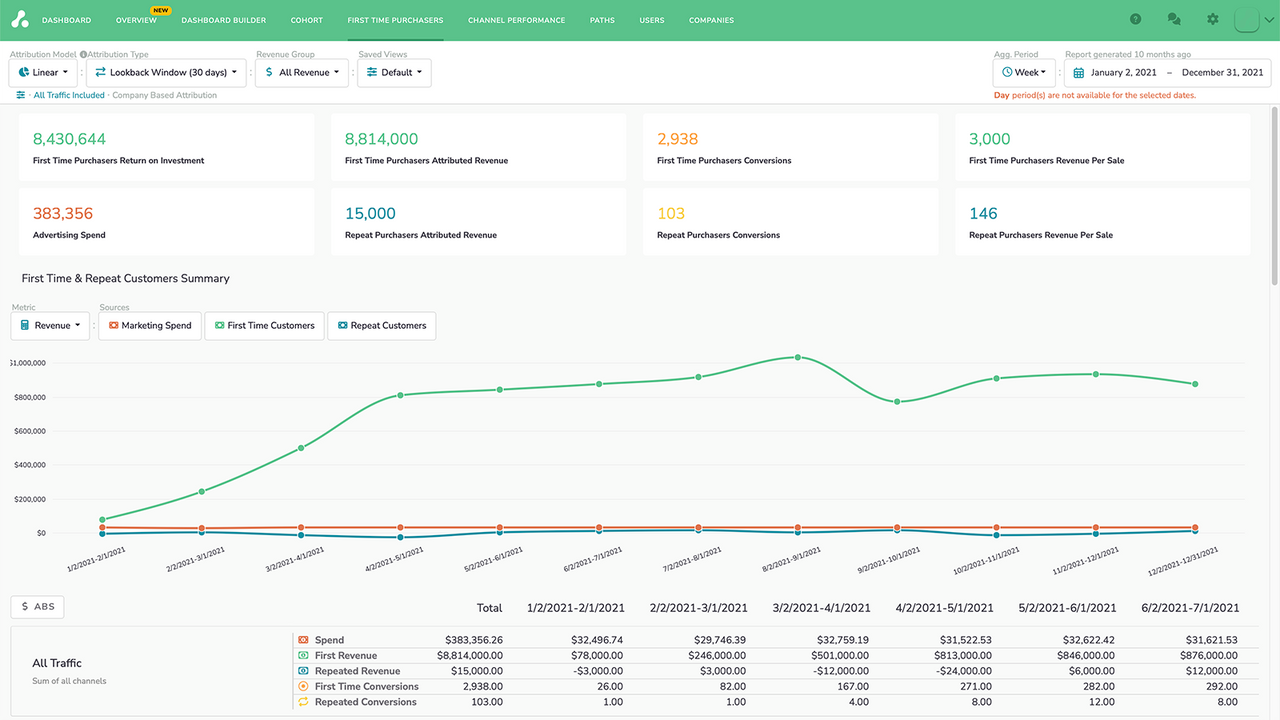Open the All Revenue group dropdown
1280x720 pixels.
[302, 73]
